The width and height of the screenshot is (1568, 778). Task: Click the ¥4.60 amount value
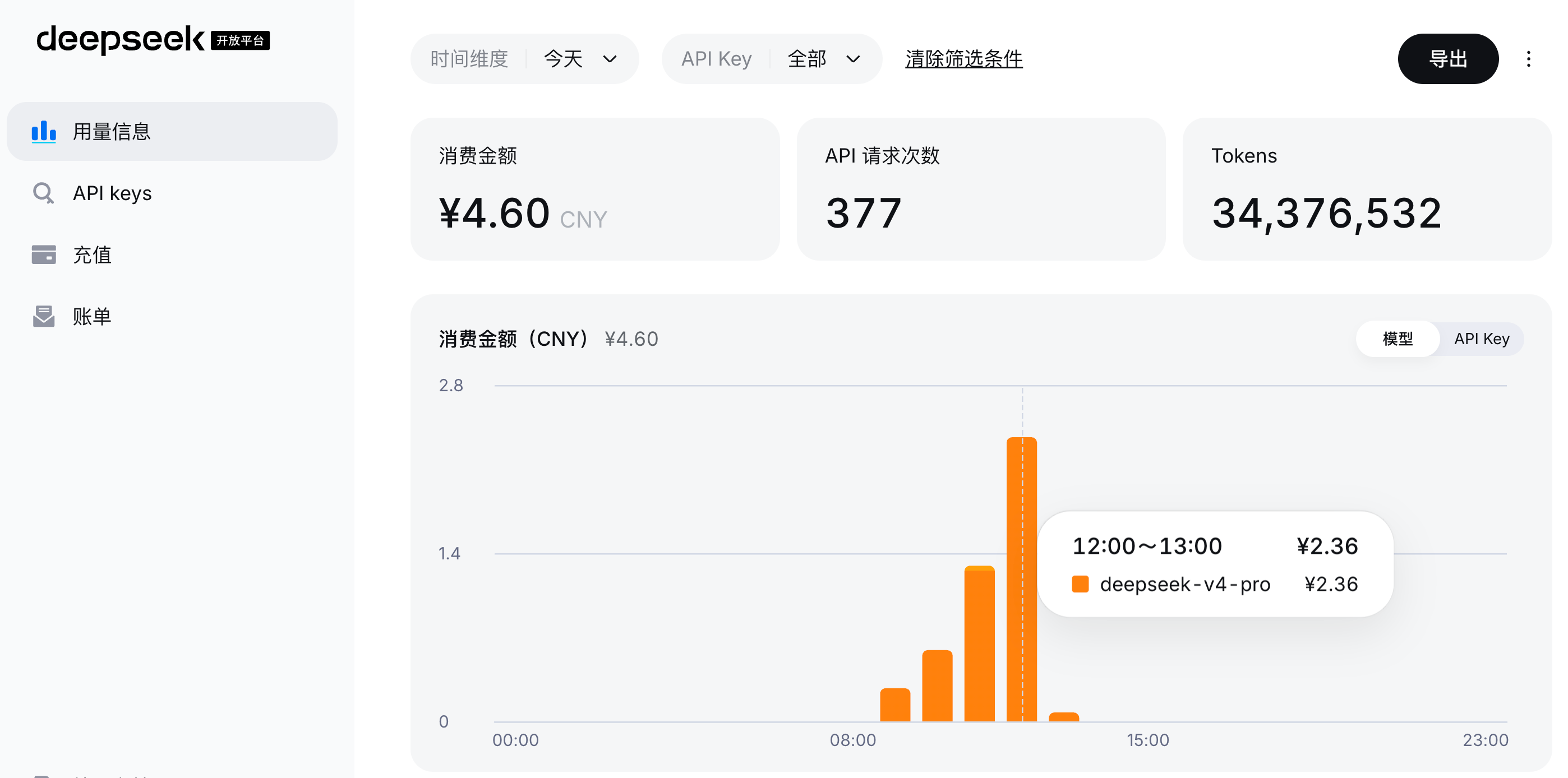(x=494, y=214)
